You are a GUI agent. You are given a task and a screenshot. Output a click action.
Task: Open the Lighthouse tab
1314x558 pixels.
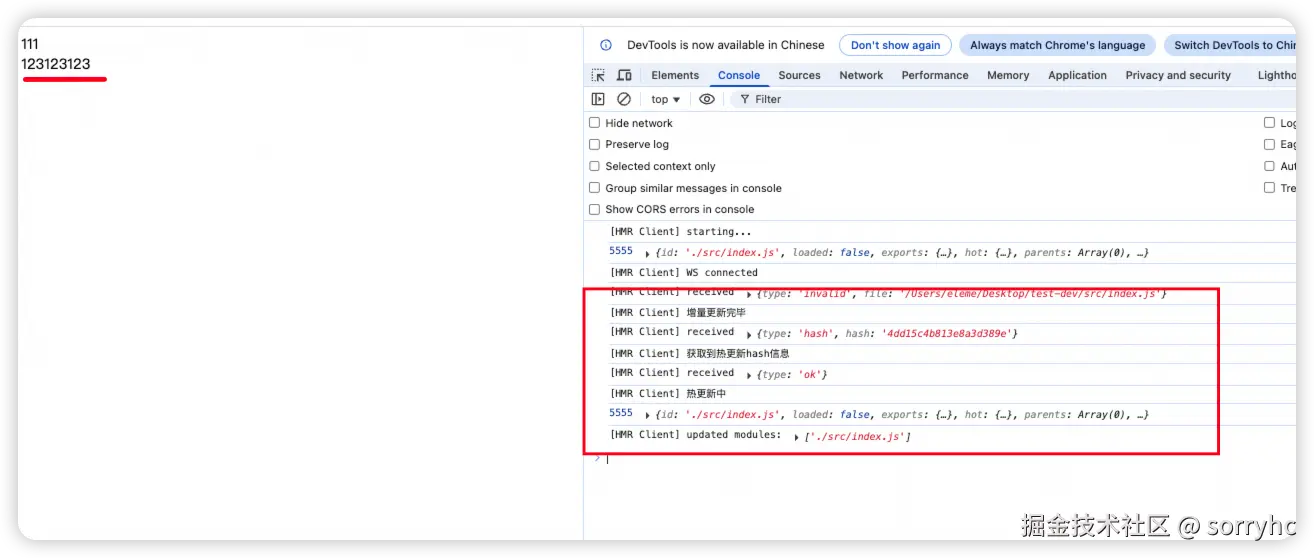click(1276, 75)
